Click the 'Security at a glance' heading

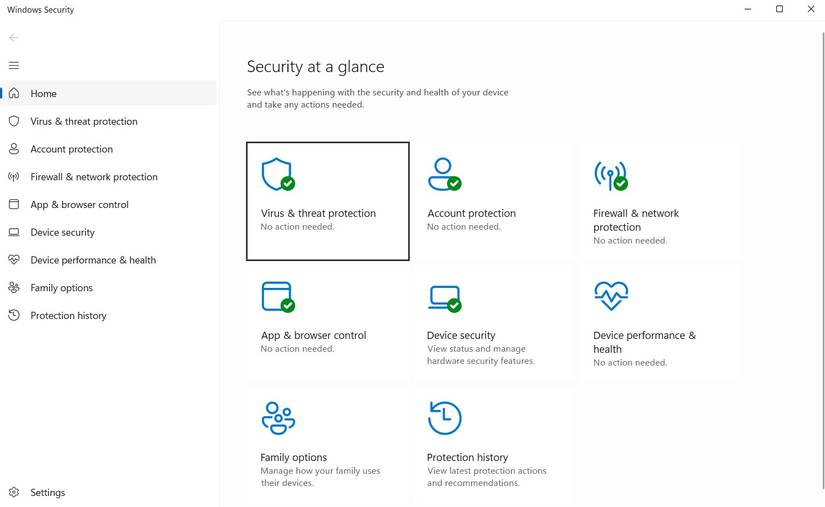[316, 67]
